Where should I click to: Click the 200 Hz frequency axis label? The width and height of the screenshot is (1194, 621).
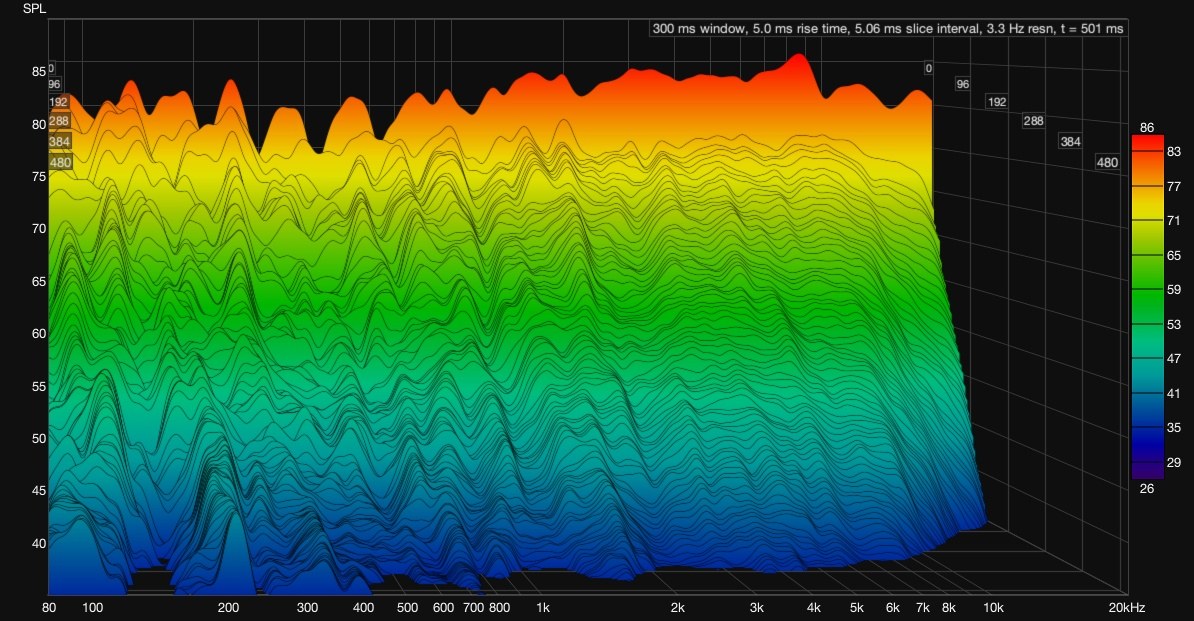[228, 607]
